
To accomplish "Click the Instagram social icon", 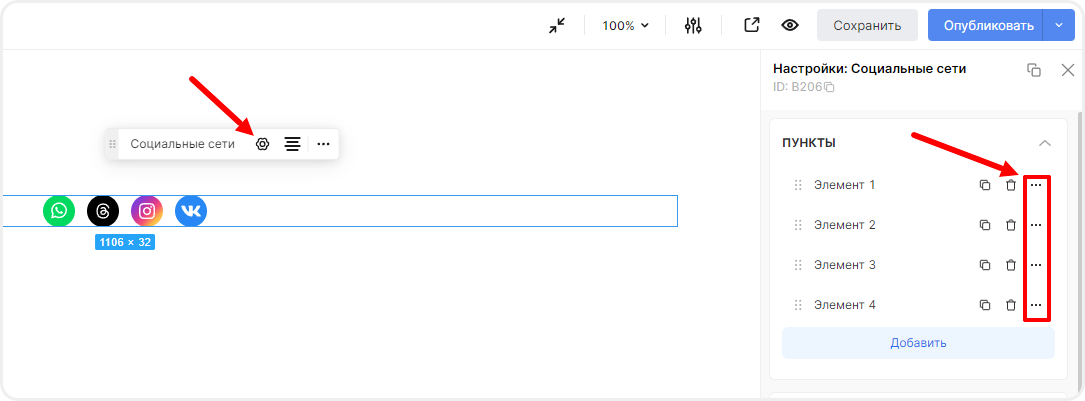I will point(147,211).
